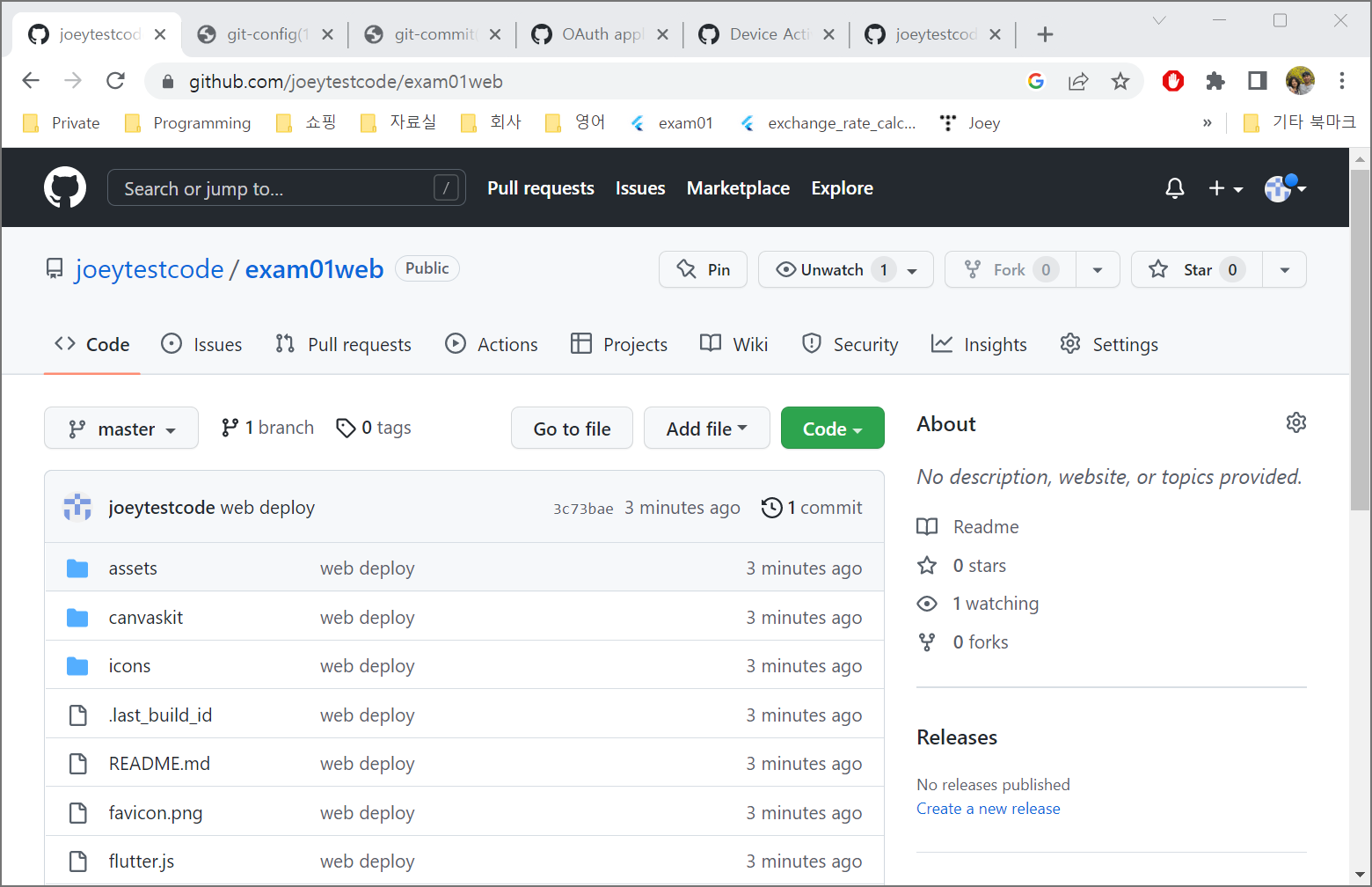Open the create new plus menu
This screenshot has width=1372, height=887.
(1225, 188)
